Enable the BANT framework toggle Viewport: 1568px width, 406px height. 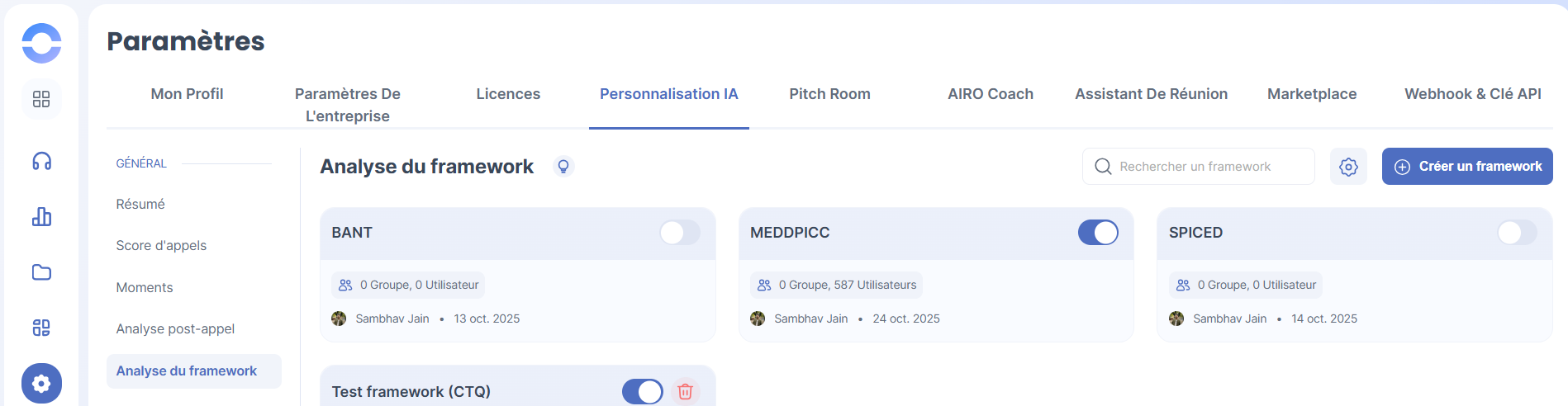point(679,233)
